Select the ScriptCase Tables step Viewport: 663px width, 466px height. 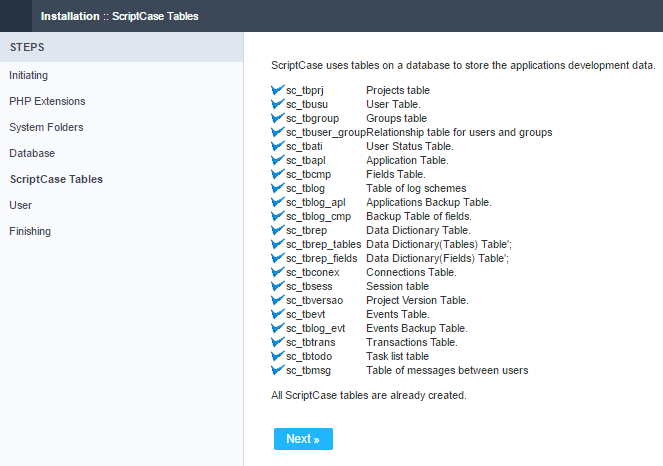[56, 180]
